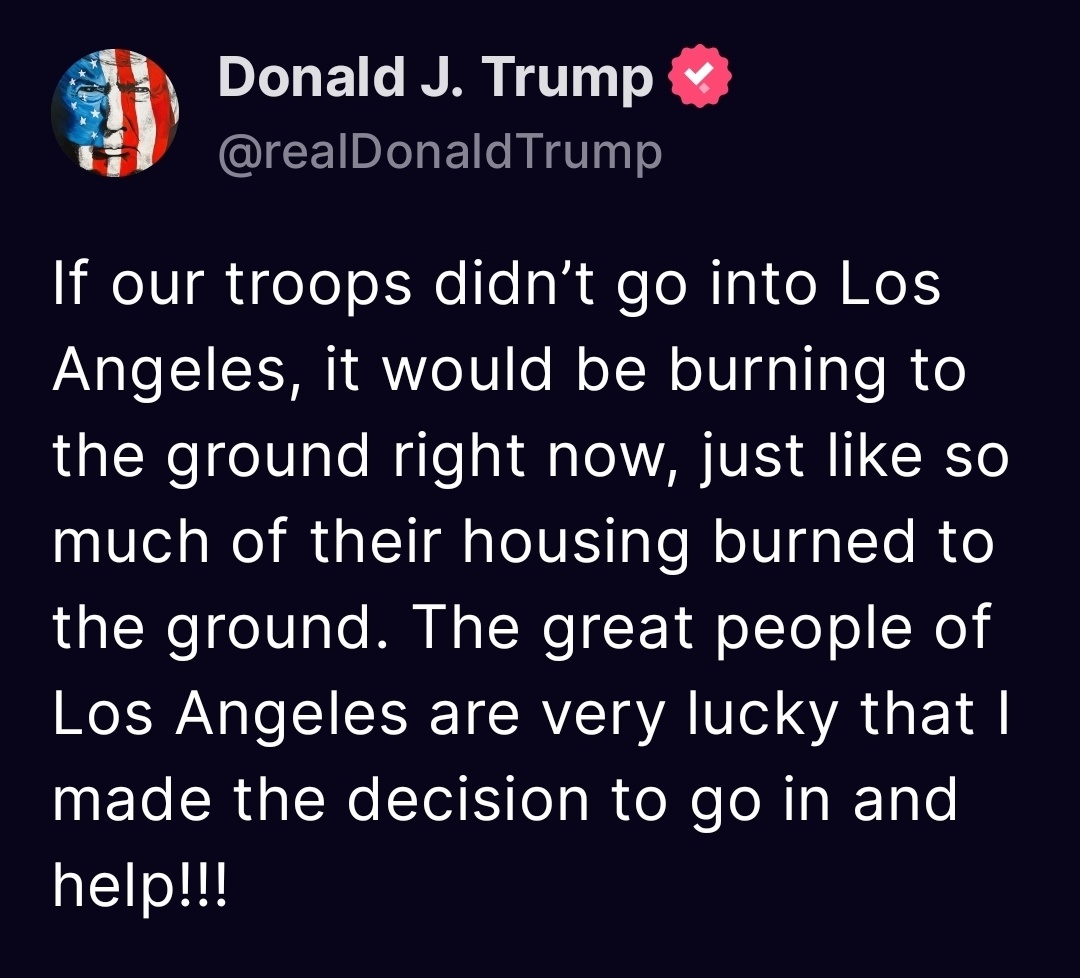This screenshot has width=1080, height=978.
Task: Select the word "housing" in the post
Action: (575, 542)
